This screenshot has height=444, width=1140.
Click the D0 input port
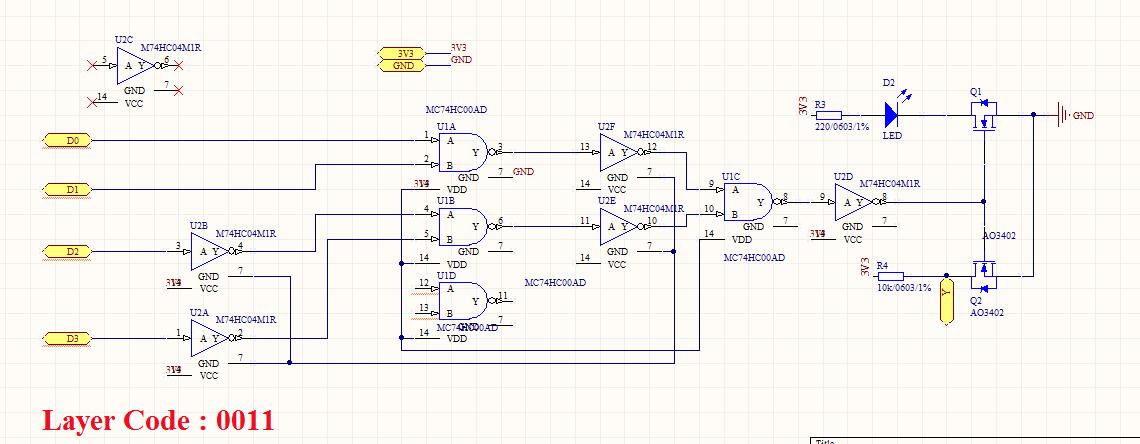tap(68, 140)
